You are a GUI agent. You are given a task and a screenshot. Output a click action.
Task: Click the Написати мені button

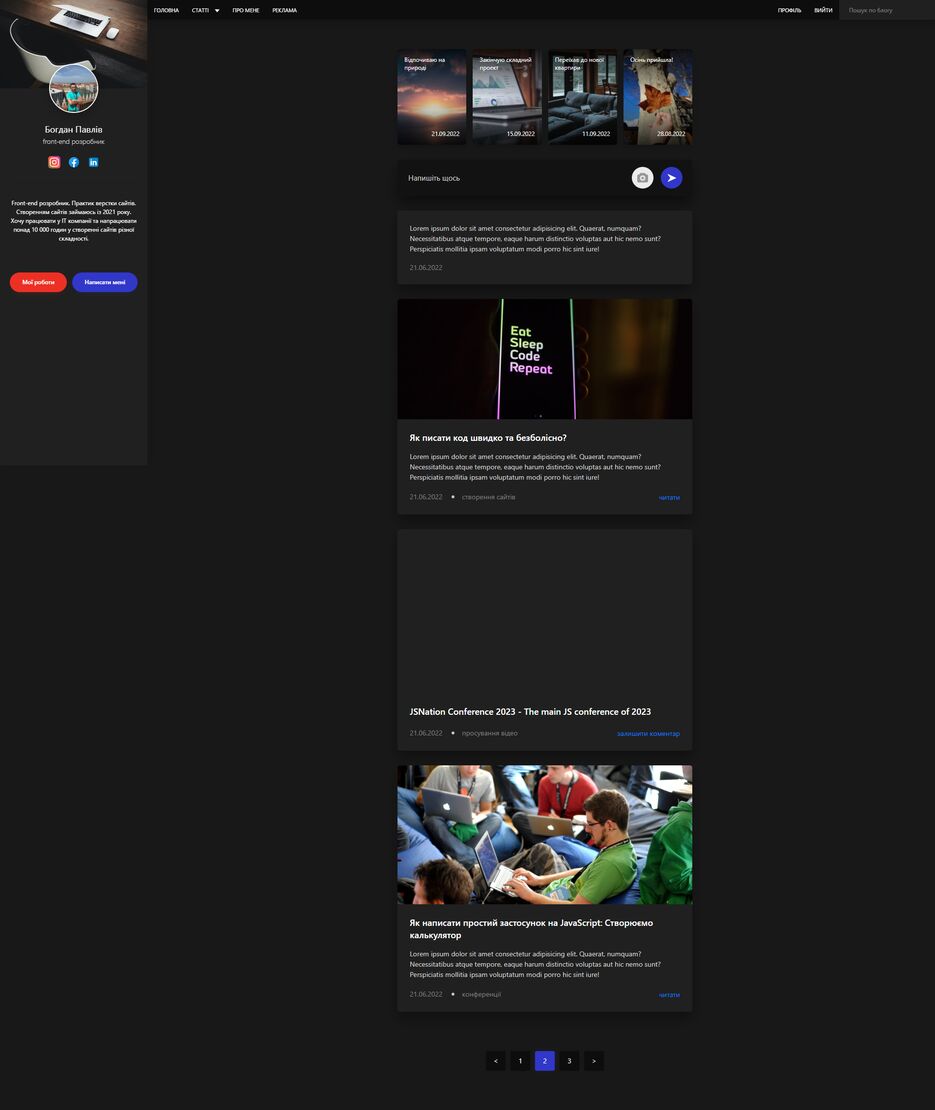pos(104,282)
